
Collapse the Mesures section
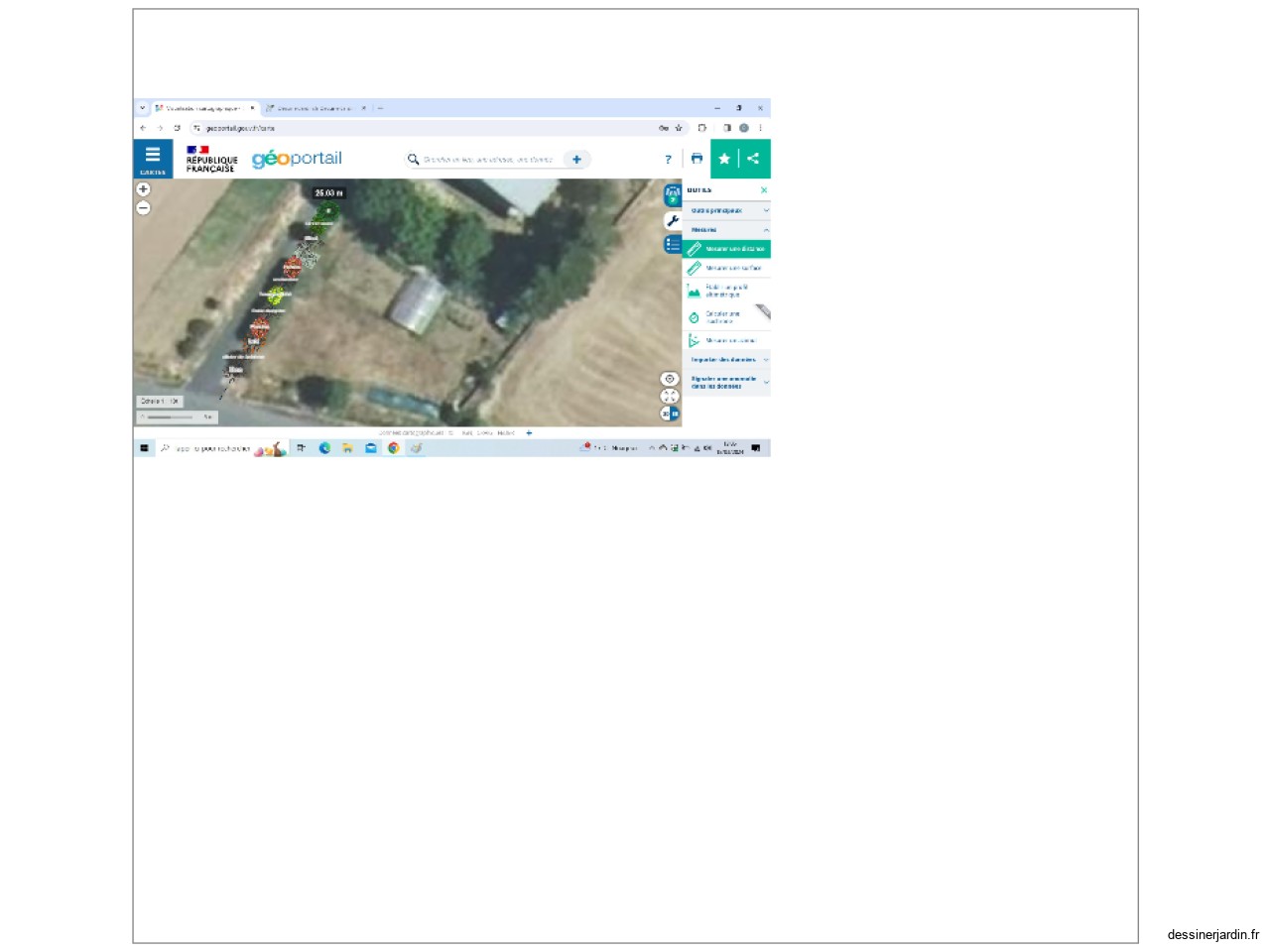pos(726,230)
